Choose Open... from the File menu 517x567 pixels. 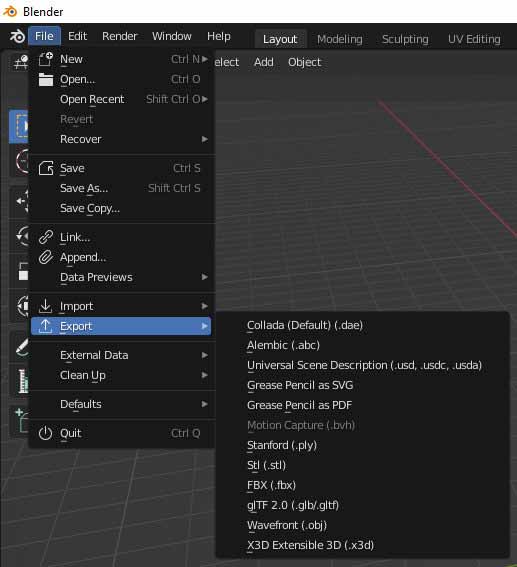pyautogui.click(x=121, y=79)
